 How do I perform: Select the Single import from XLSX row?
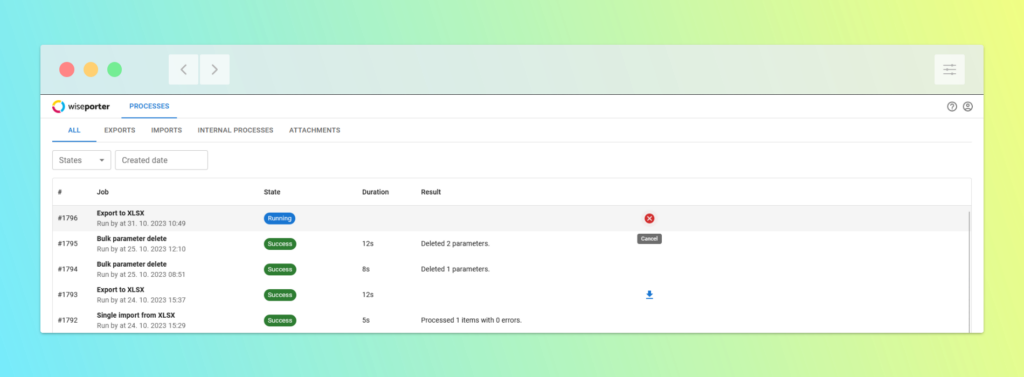511,320
